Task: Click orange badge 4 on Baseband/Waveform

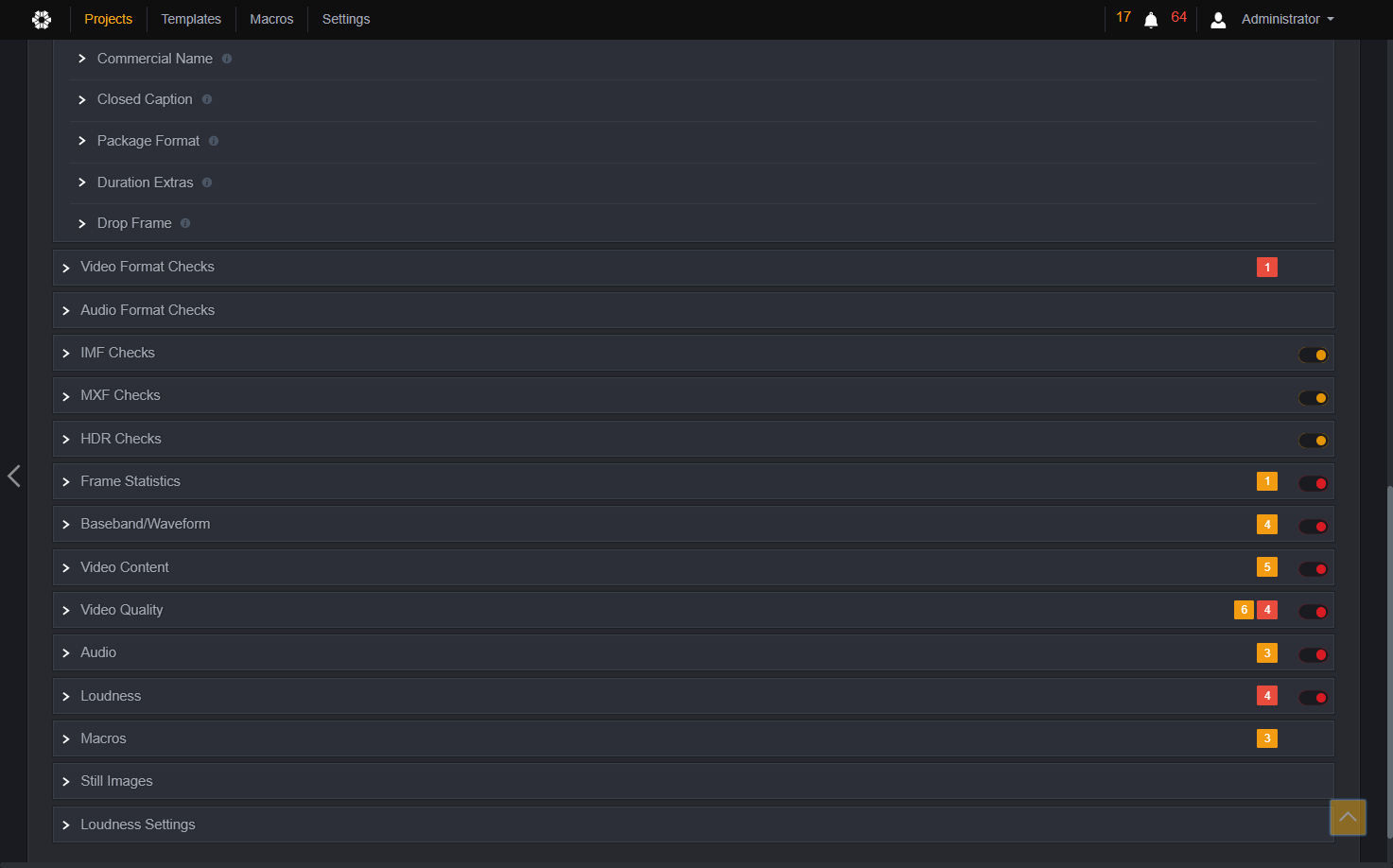Action: pos(1267,524)
